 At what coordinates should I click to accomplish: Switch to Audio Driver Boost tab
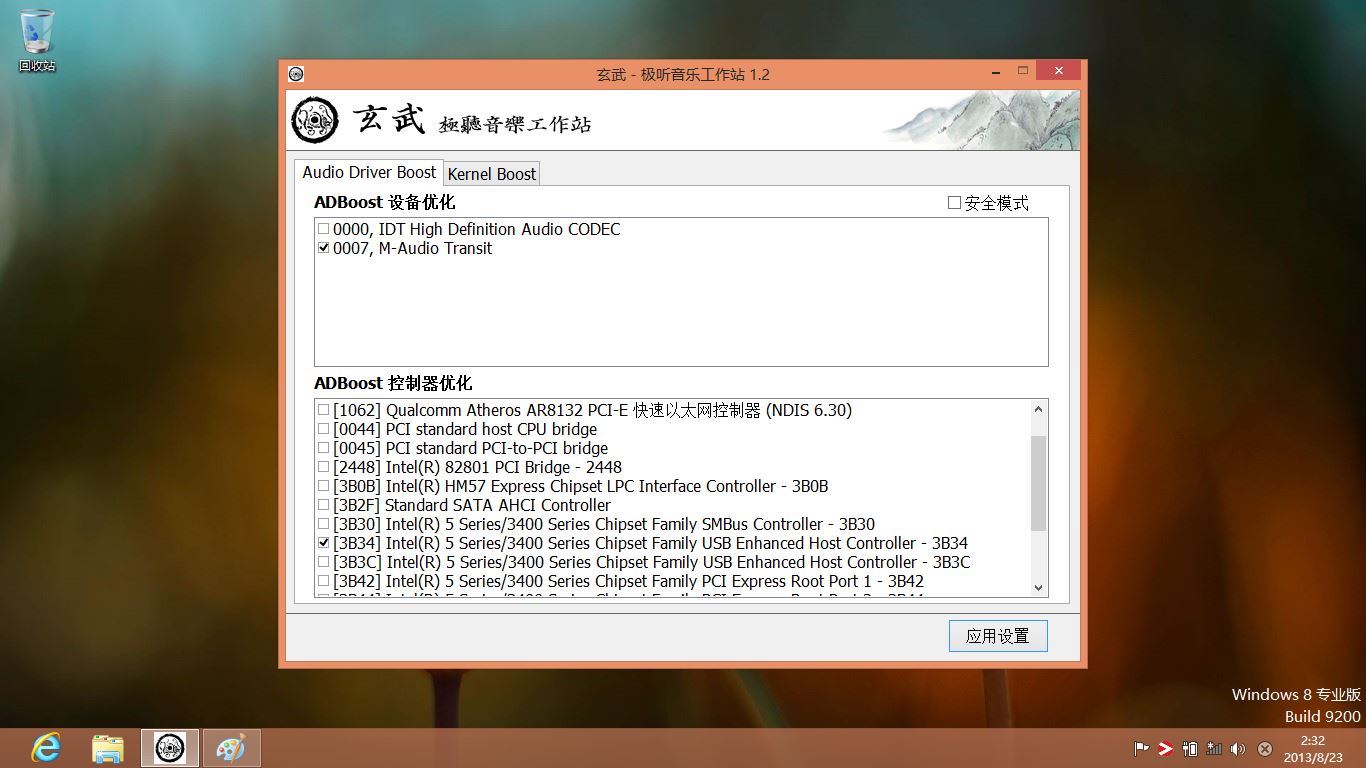pos(369,172)
